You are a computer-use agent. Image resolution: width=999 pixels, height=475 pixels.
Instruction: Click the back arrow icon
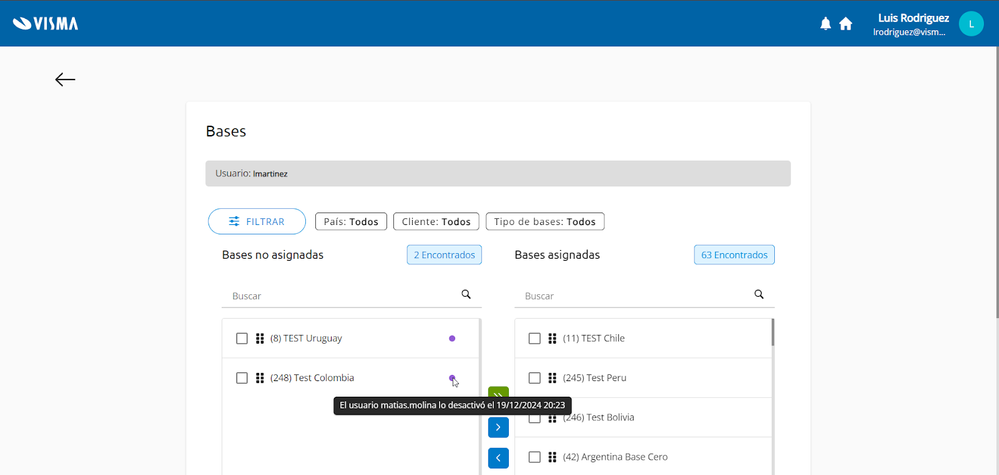click(x=65, y=80)
